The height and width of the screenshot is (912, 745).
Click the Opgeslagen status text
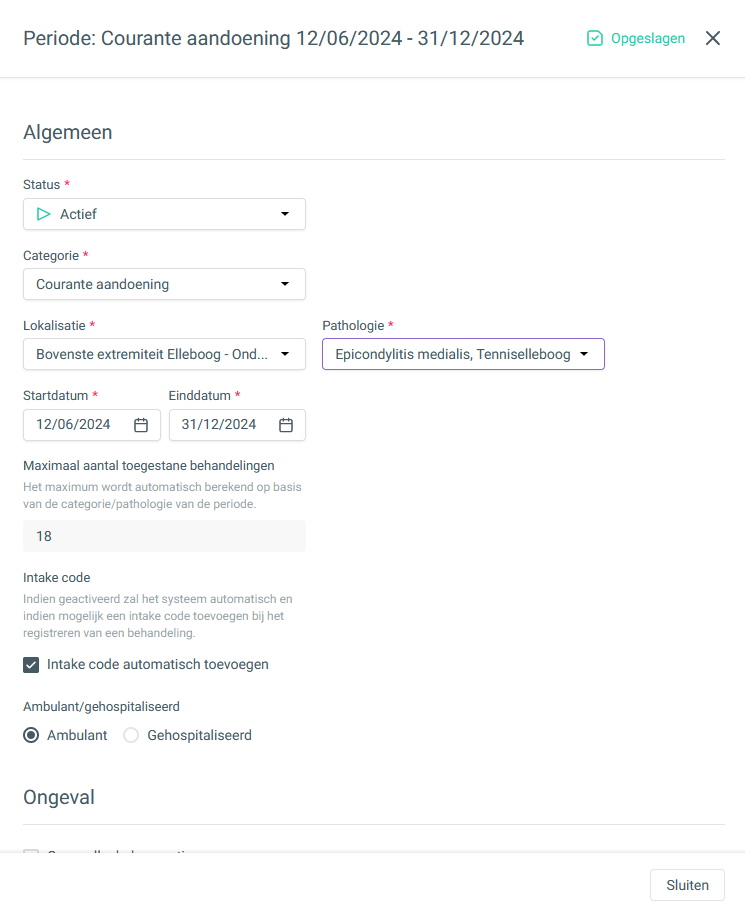pyautogui.click(x=648, y=38)
